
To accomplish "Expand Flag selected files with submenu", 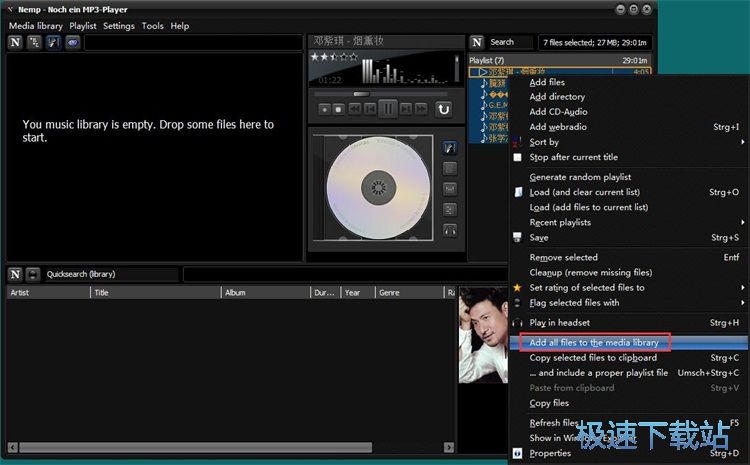I will [x=742, y=303].
